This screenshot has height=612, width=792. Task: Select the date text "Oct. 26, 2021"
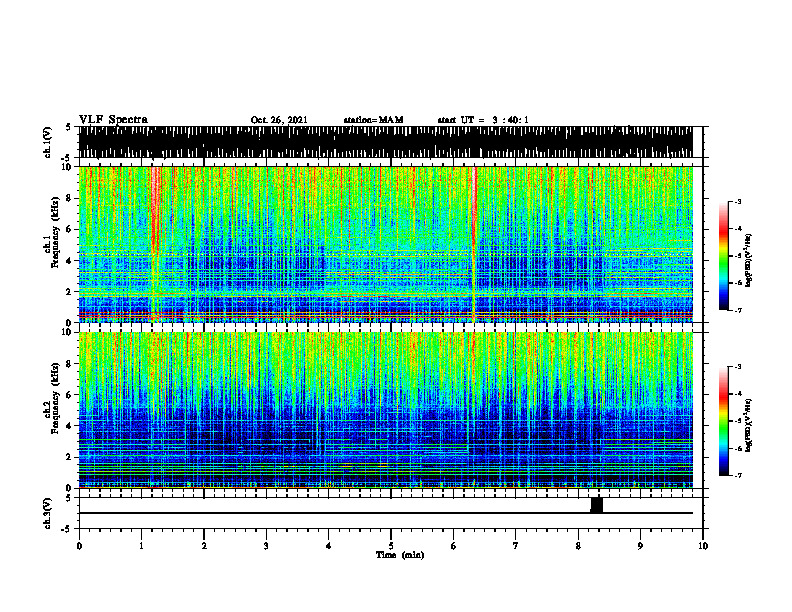click(x=279, y=120)
